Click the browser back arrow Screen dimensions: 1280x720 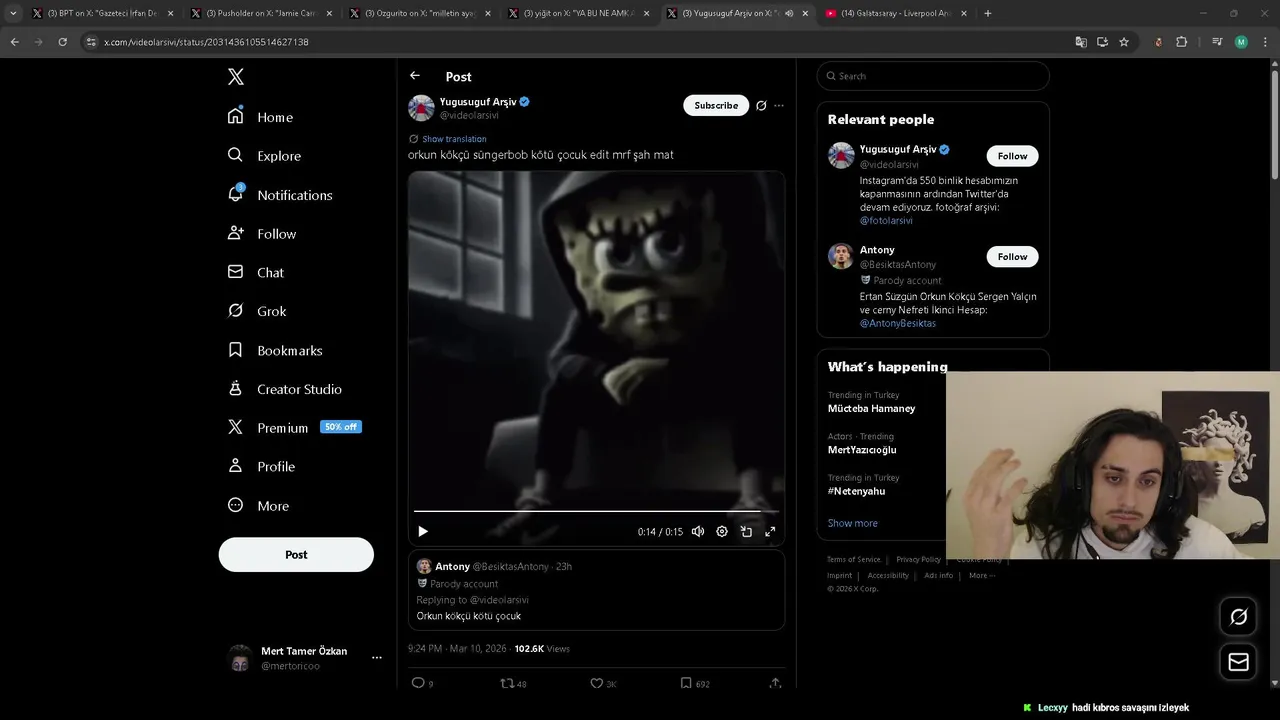[14, 42]
